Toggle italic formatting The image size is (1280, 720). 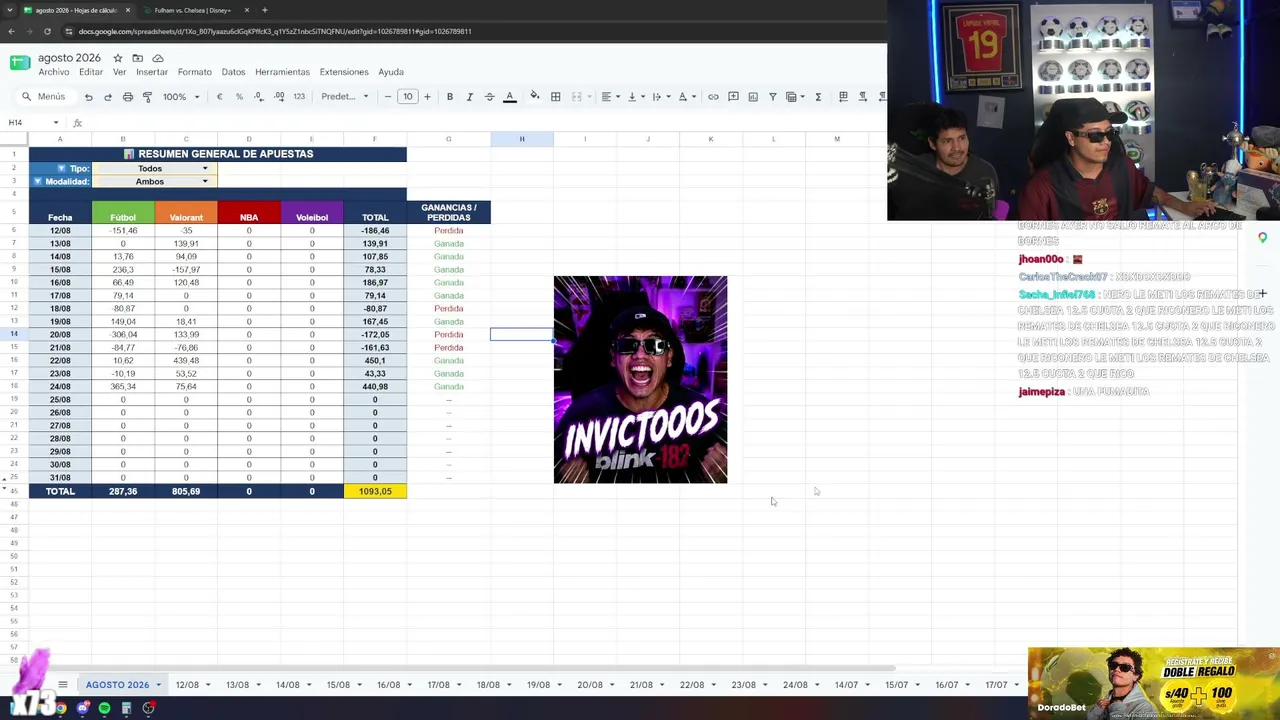470,97
